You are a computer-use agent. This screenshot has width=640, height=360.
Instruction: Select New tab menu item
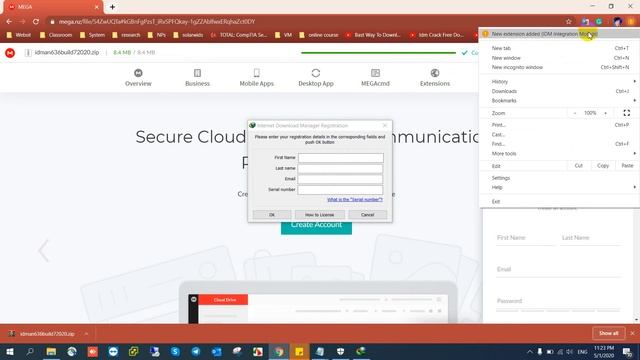pyautogui.click(x=559, y=48)
